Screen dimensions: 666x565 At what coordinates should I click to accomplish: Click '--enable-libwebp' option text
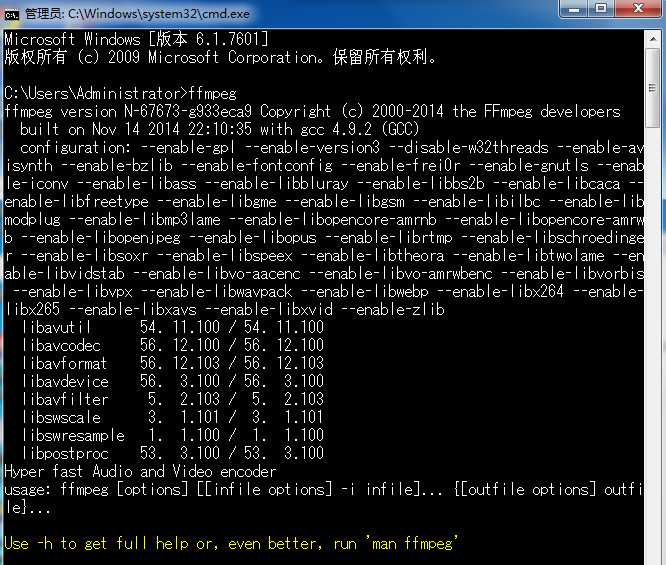click(364, 291)
